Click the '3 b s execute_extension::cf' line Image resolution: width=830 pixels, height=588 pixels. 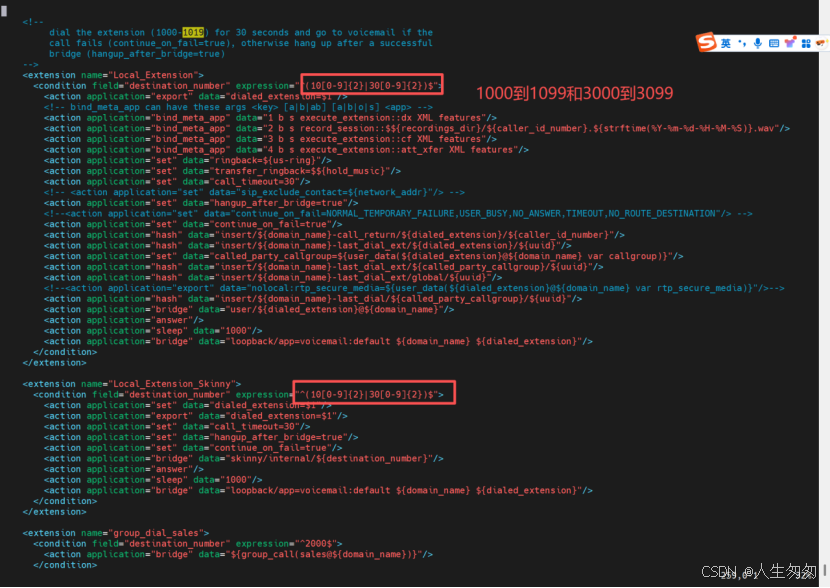click(x=270, y=139)
